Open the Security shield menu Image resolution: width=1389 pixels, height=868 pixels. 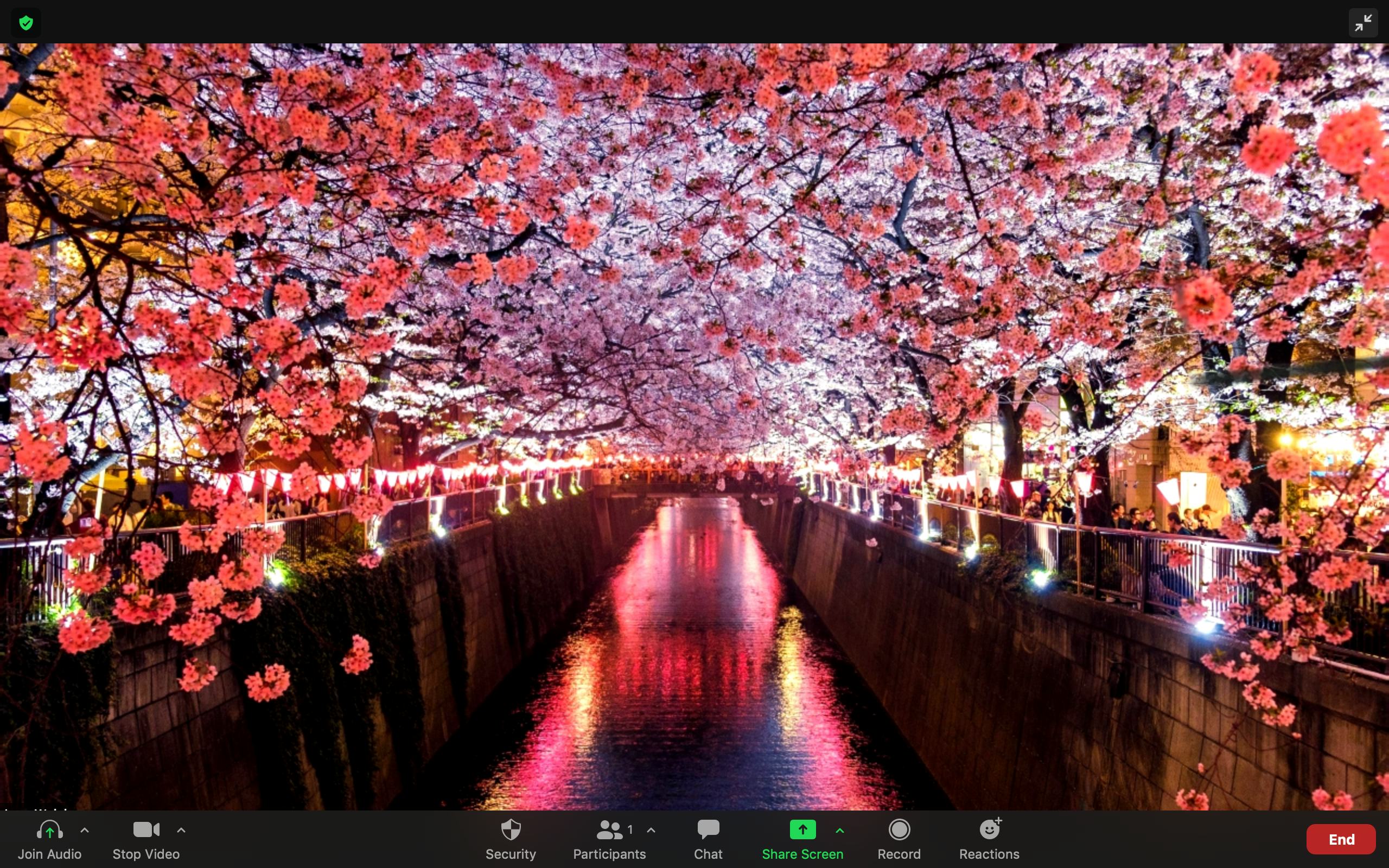[510, 830]
